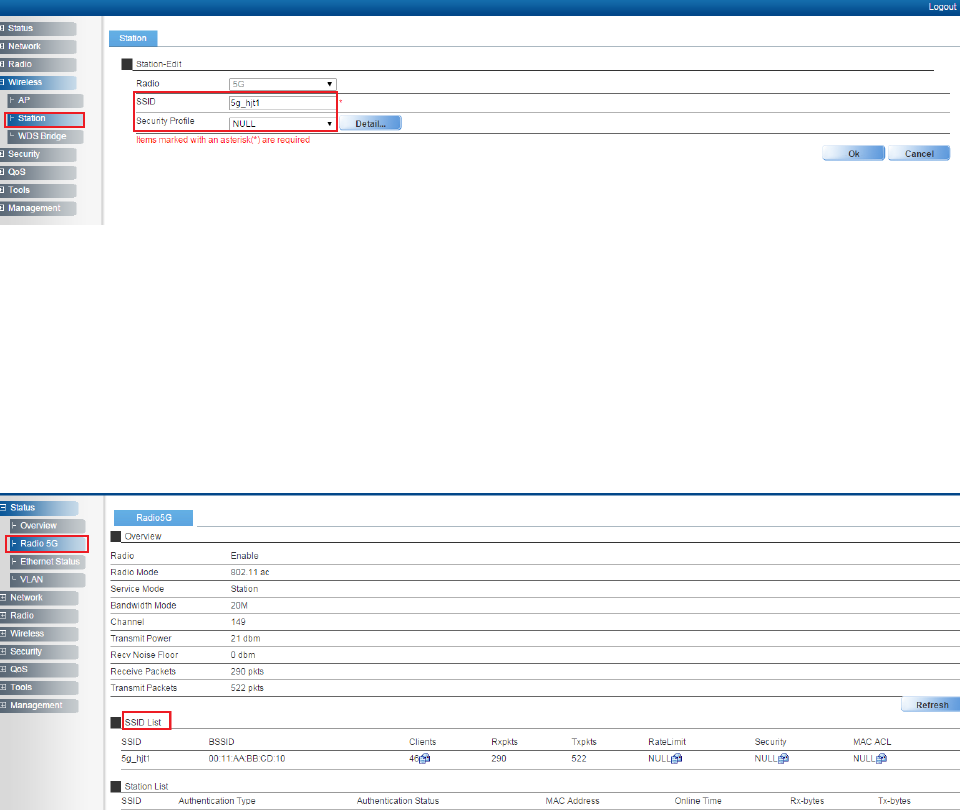Open details icon beside Clients 46

[425, 759]
